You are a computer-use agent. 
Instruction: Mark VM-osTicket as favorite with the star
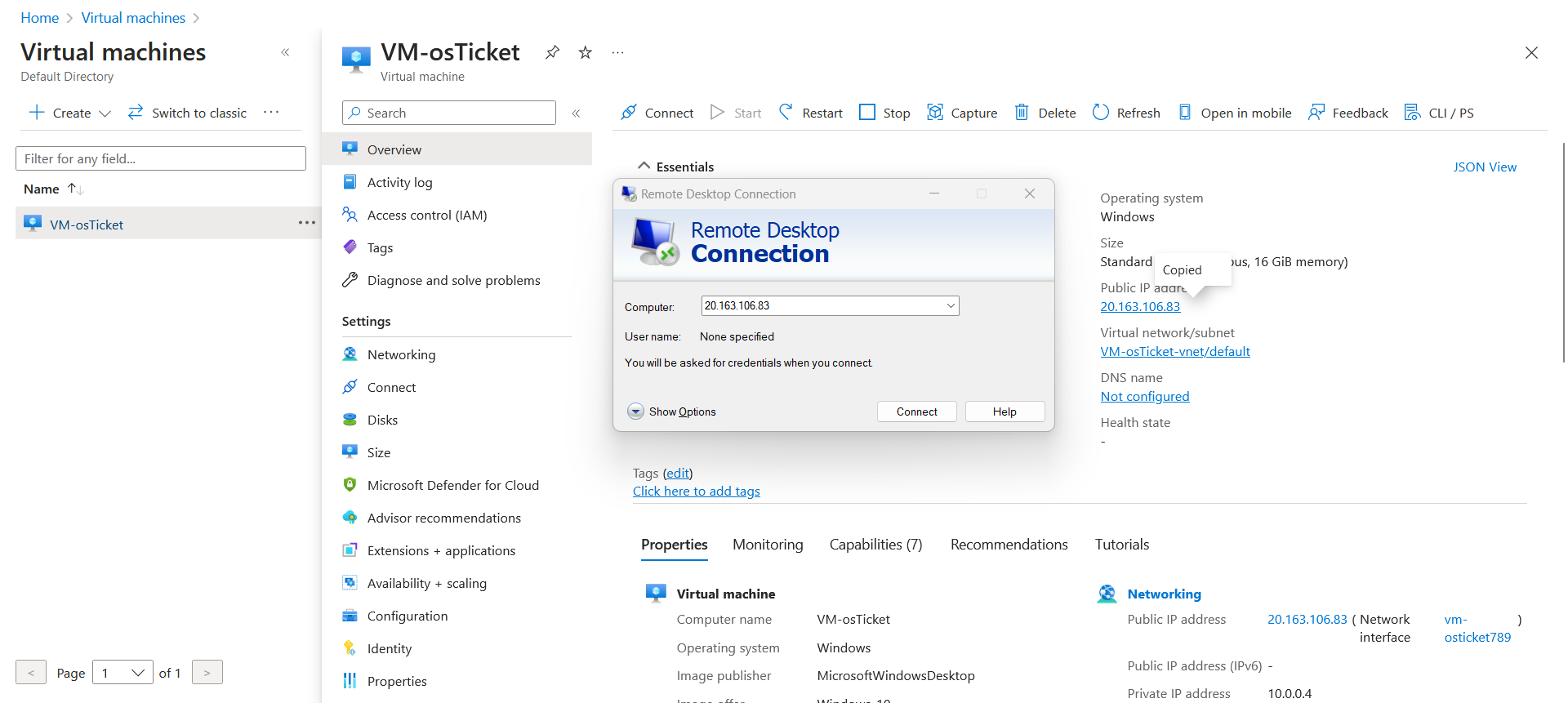(586, 53)
